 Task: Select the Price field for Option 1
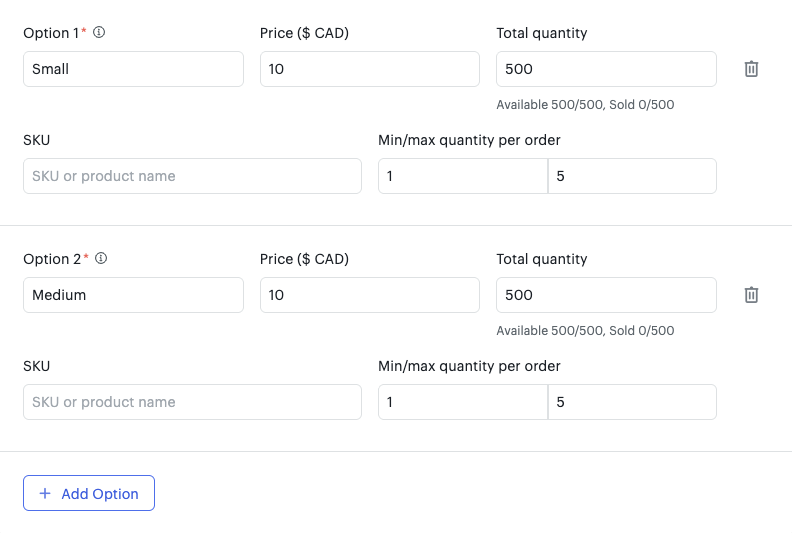tap(370, 69)
